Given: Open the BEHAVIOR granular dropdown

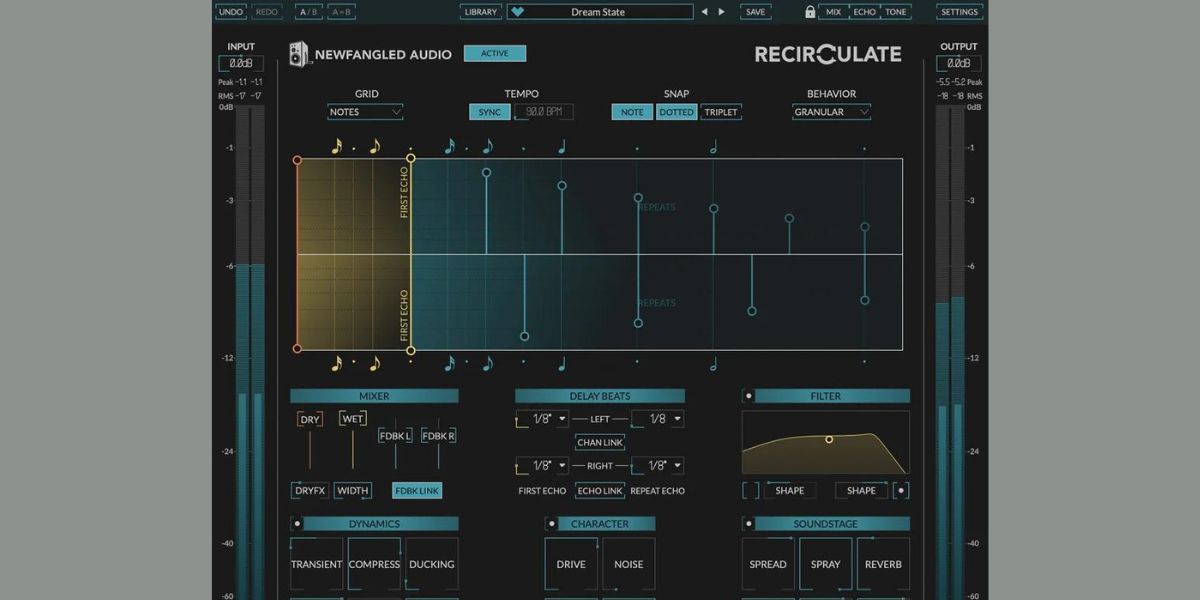Looking at the screenshot, I should [x=831, y=112].
